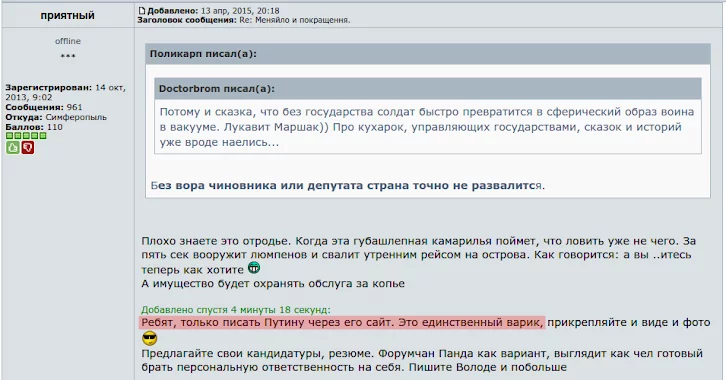Viewport: 726px width, 380px height.
Task: Click the Баллов: 110 line
Action: coord(34,127)
